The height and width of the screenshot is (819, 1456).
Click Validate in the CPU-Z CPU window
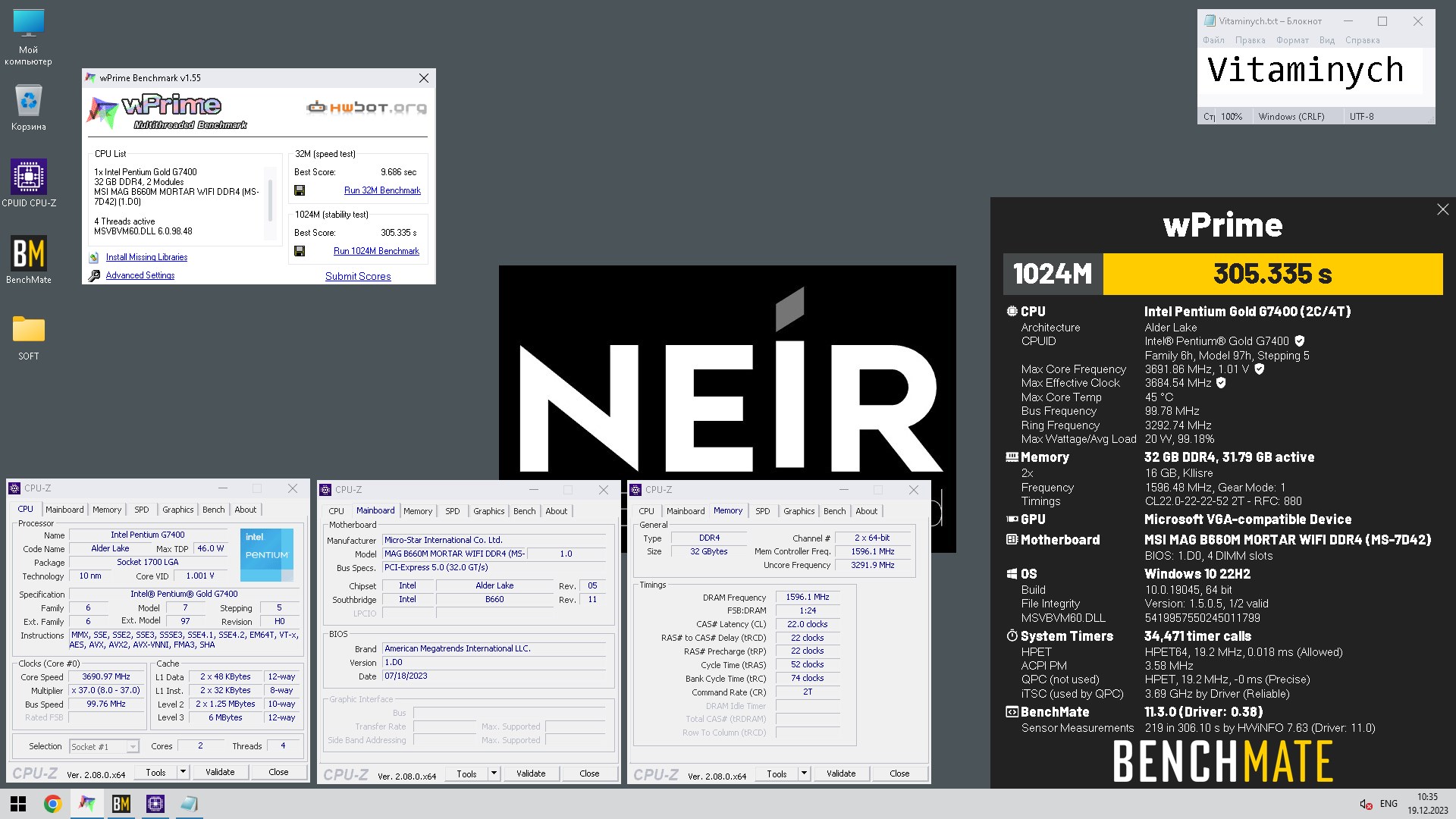coord(220,772)
